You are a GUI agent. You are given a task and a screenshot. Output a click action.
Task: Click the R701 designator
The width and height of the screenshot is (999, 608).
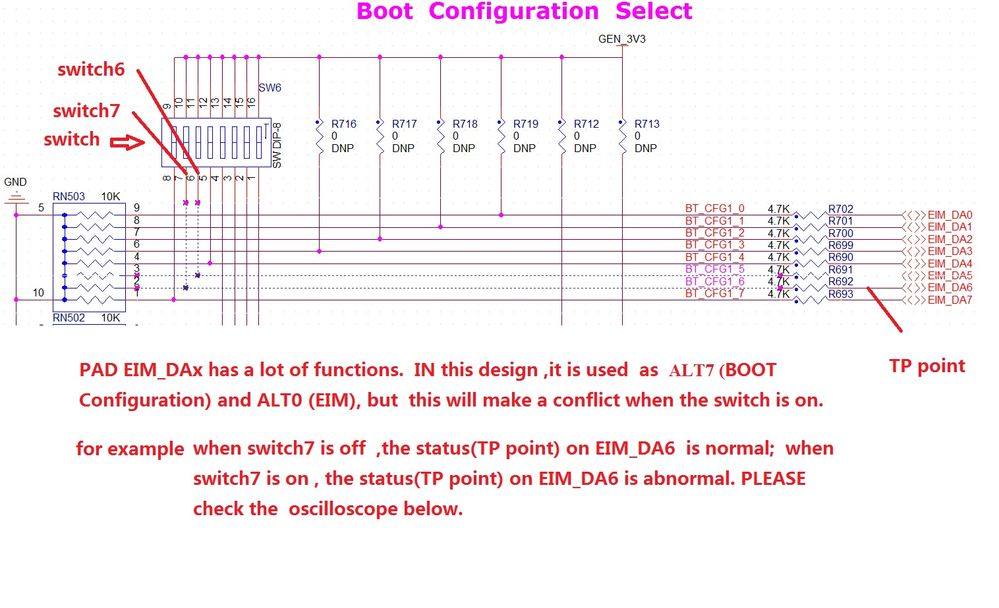click(x=840, y=221)
